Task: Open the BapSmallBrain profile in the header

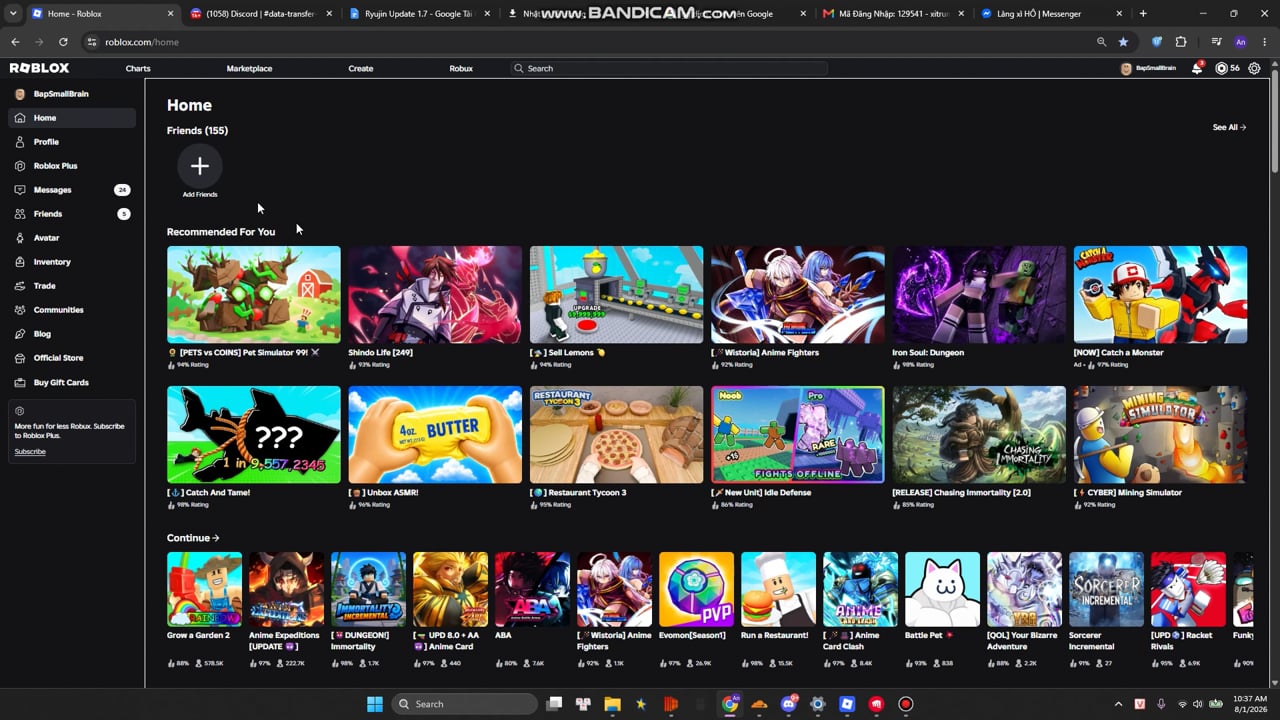Action: point(1148,68)
